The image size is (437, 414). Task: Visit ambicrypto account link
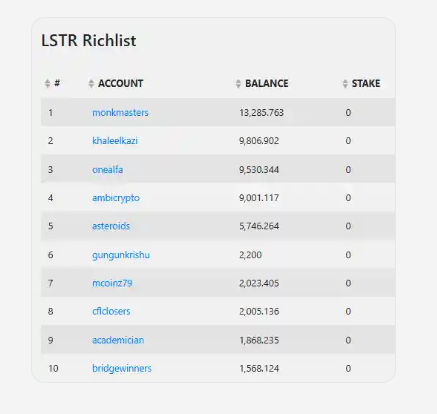[x=116, y=198]
